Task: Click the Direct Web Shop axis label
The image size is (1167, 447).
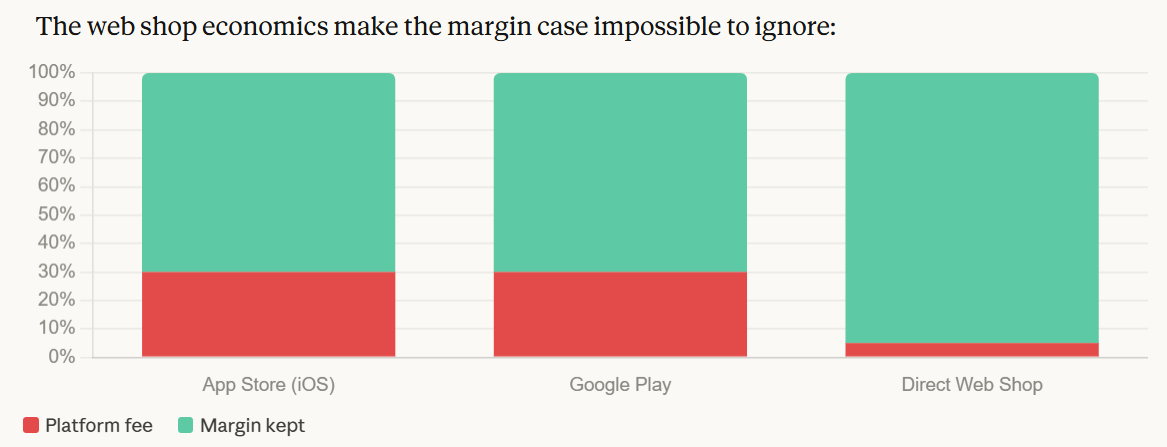Action: click(x=972, y=385)
